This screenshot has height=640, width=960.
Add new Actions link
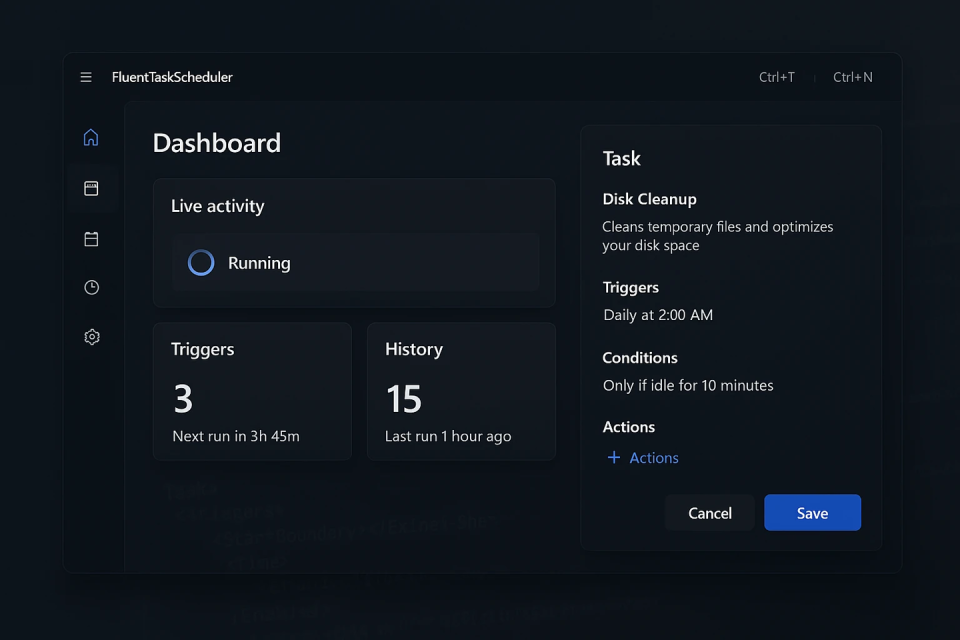pyautogui.click(x=654, y=457)
